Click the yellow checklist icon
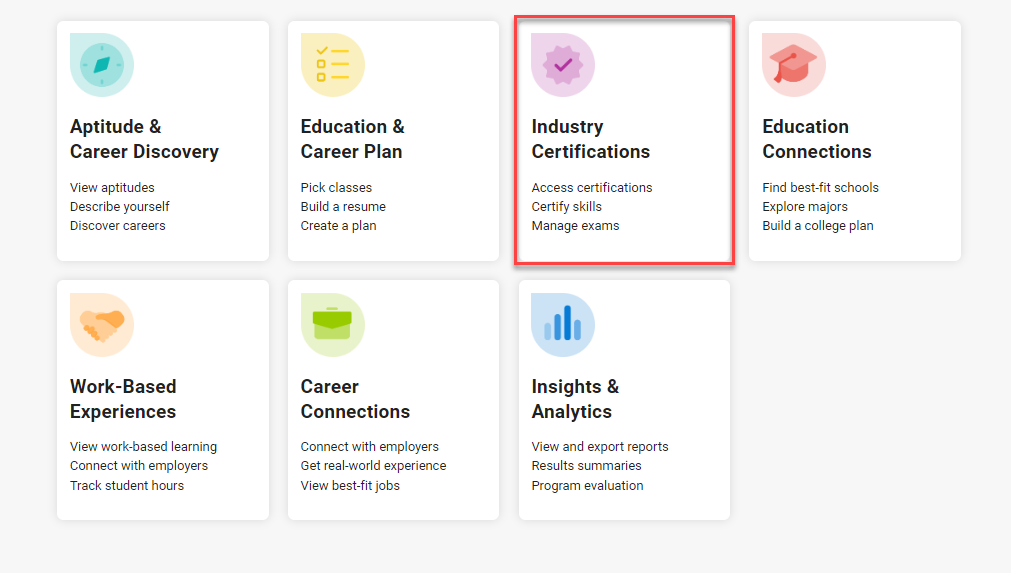The image size is (1011, 573). (333, 65)
